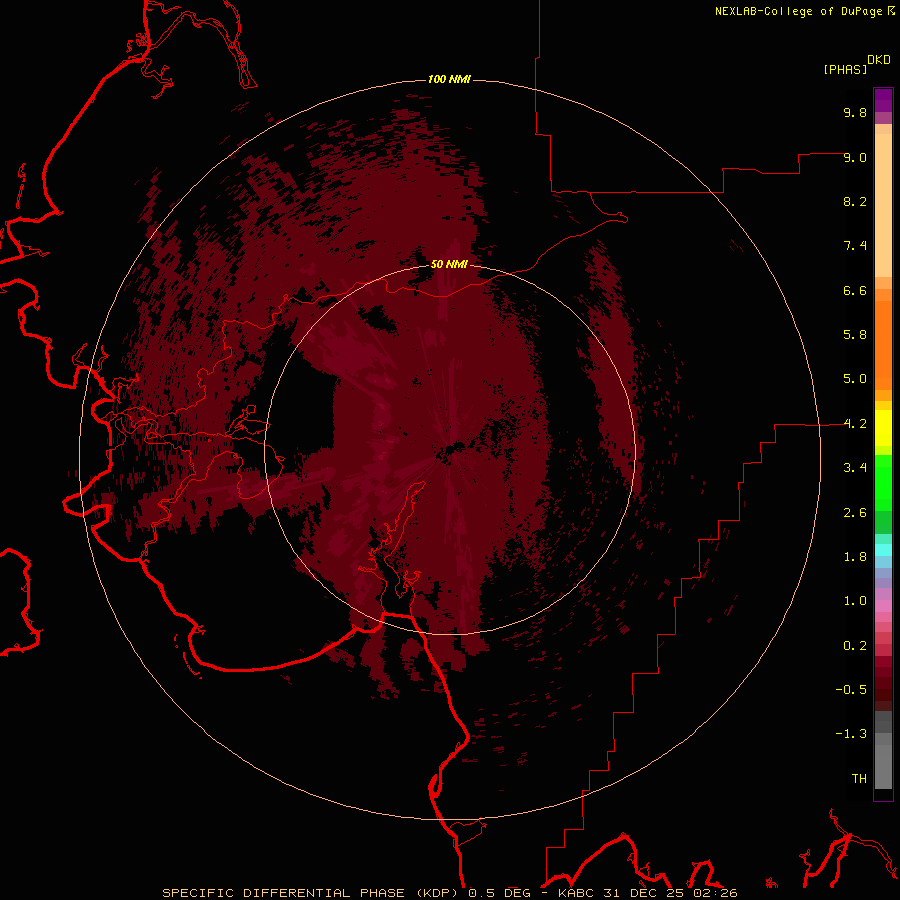Click the 4.2 color scale value
The height and width of the screenshot is (900, 900).
[x=855, y=424]
